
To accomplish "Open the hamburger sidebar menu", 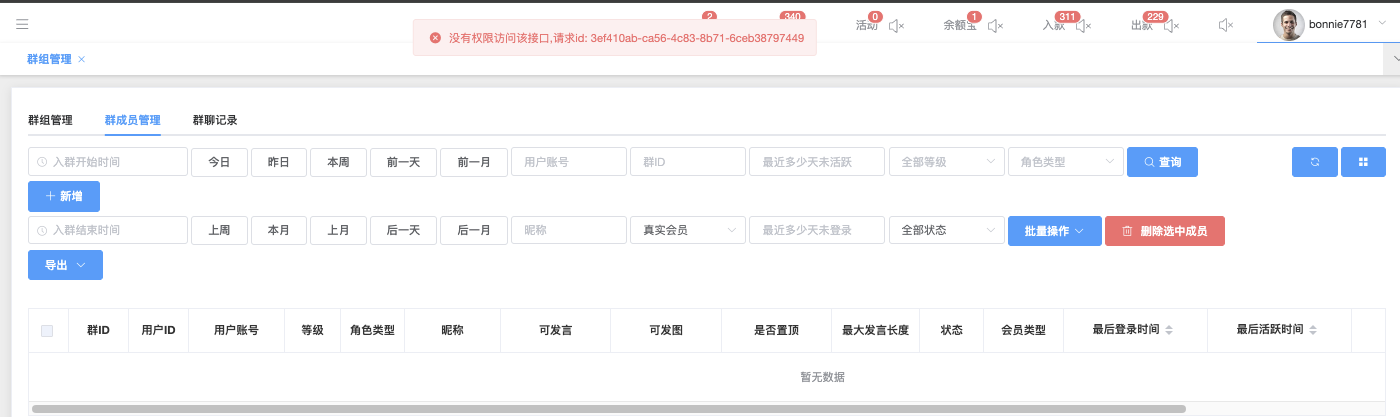I will [x=22, y=24].
